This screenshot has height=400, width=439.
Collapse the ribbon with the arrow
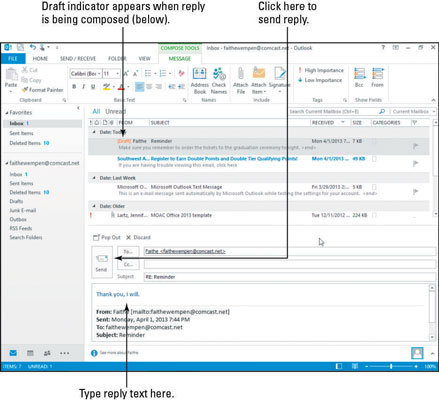pos(433,100)
